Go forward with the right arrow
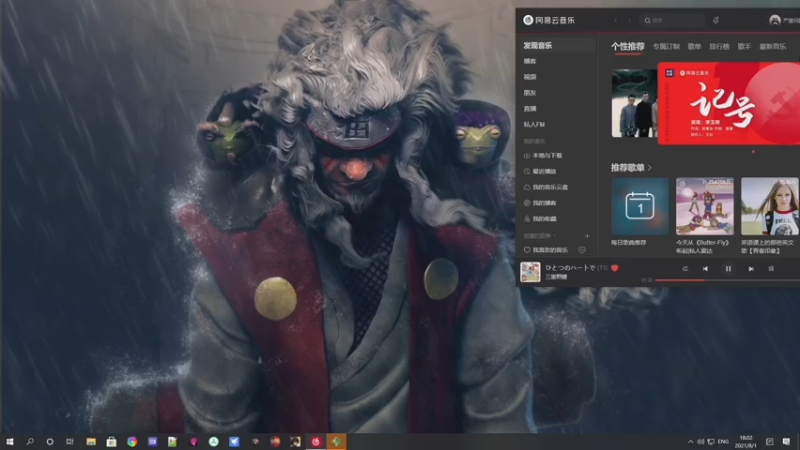 (x=629, y=20)
